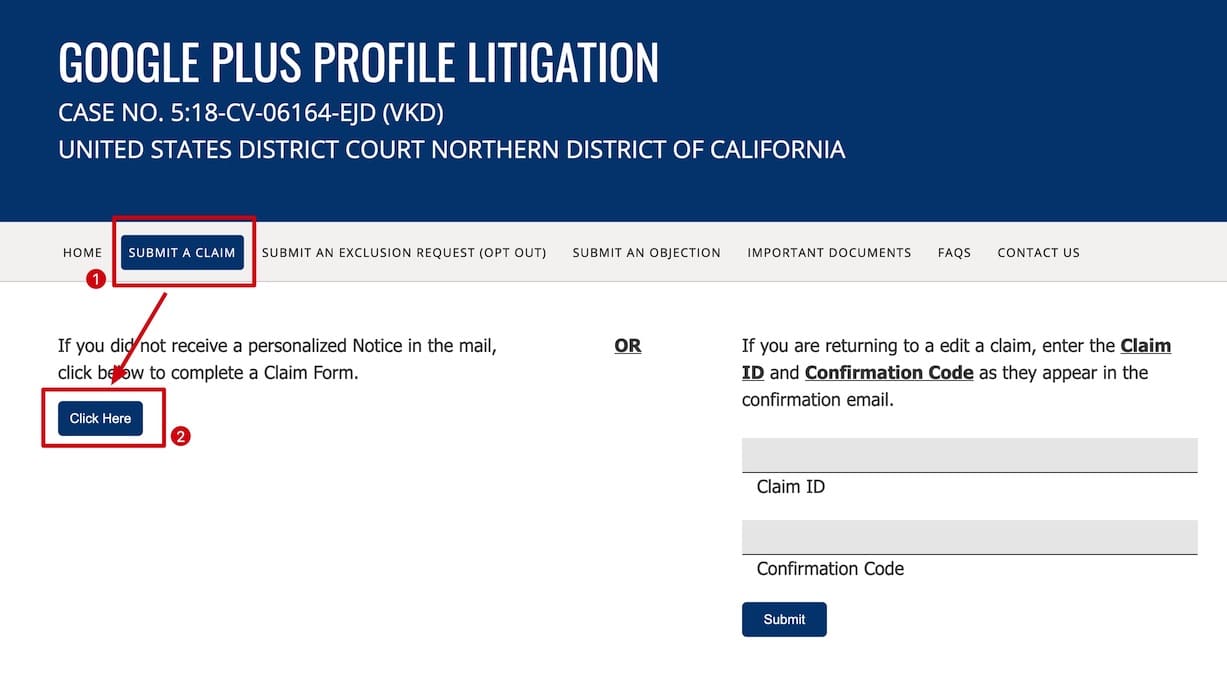Image resolution: width=1227 pixels, height=675 pixels.
Task: Click the red step 2 badge
Action: (181, 436)
